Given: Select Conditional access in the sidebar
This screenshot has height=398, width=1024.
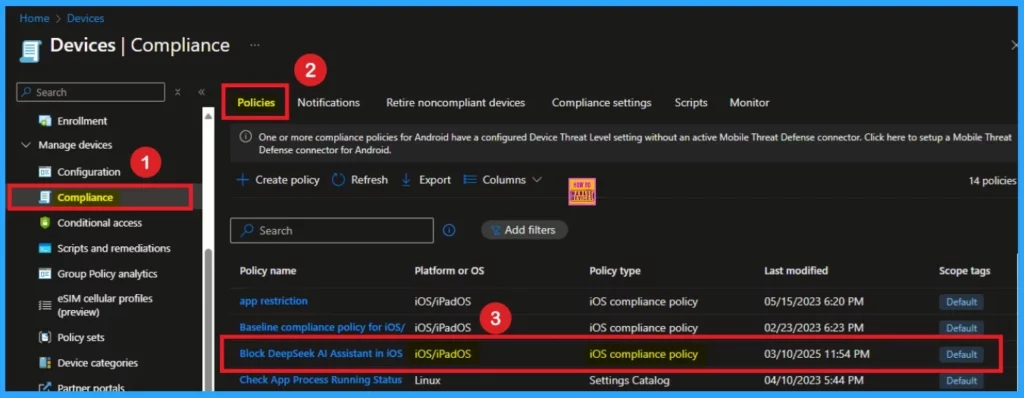Looking at the screenshot, I should [99, 223].
